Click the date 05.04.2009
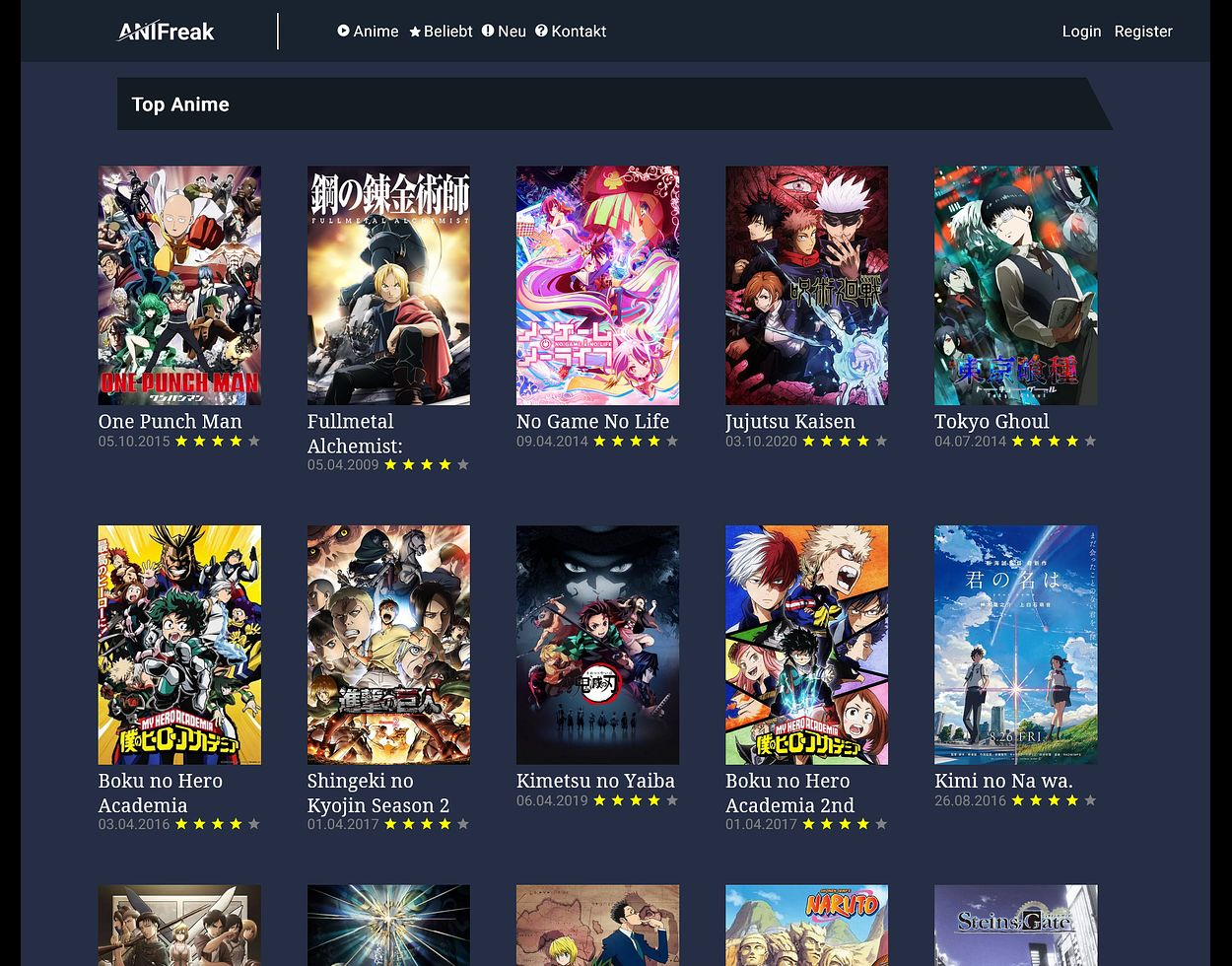 (343, 465)
